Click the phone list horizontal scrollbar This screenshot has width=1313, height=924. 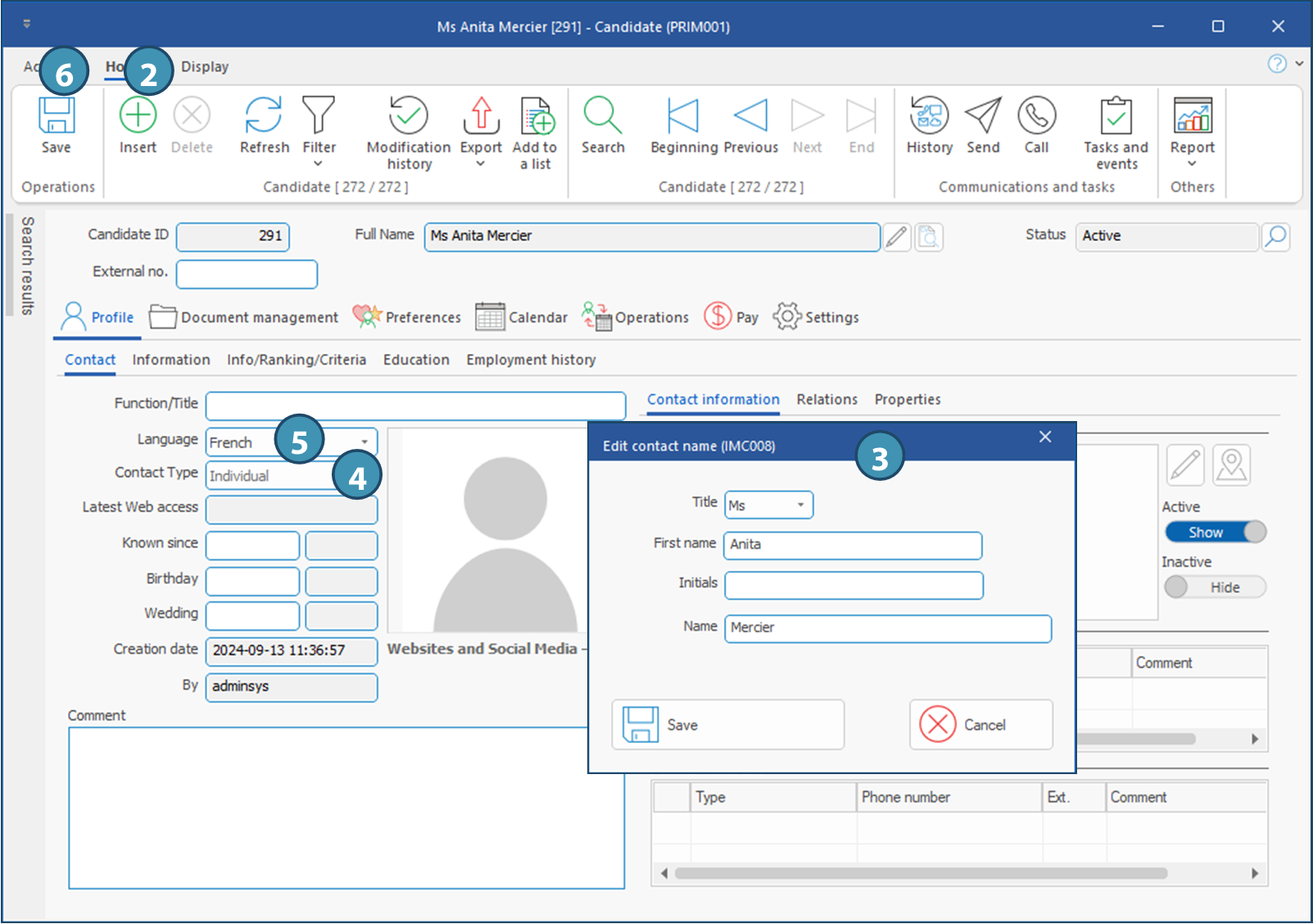pyautogui.click(x=921, y=873)
